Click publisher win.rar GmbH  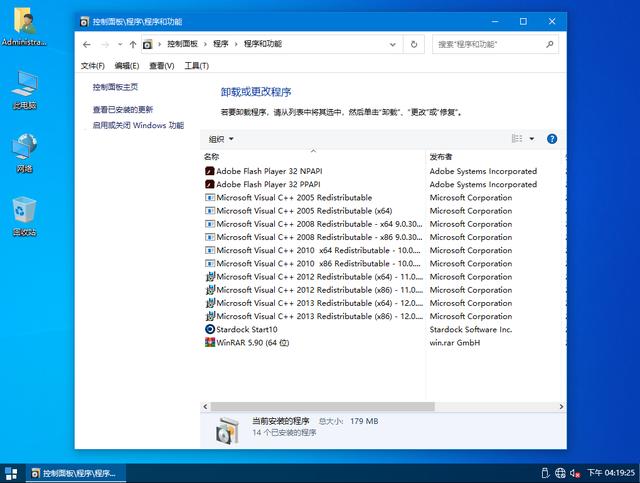tap(455, 343)
